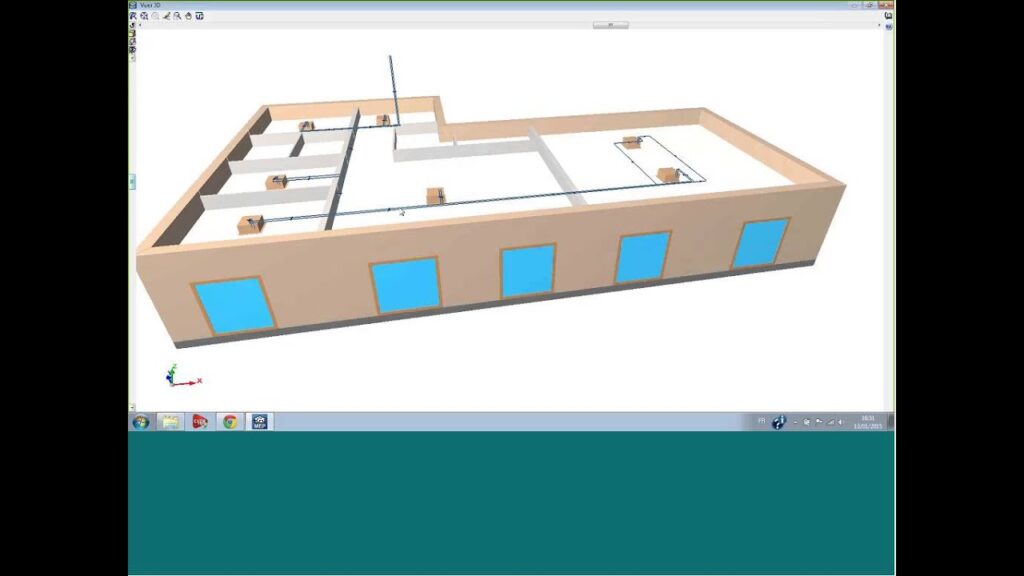Click the framed view icon right of hand
The image size is (1024, 576).
(199, 16)
